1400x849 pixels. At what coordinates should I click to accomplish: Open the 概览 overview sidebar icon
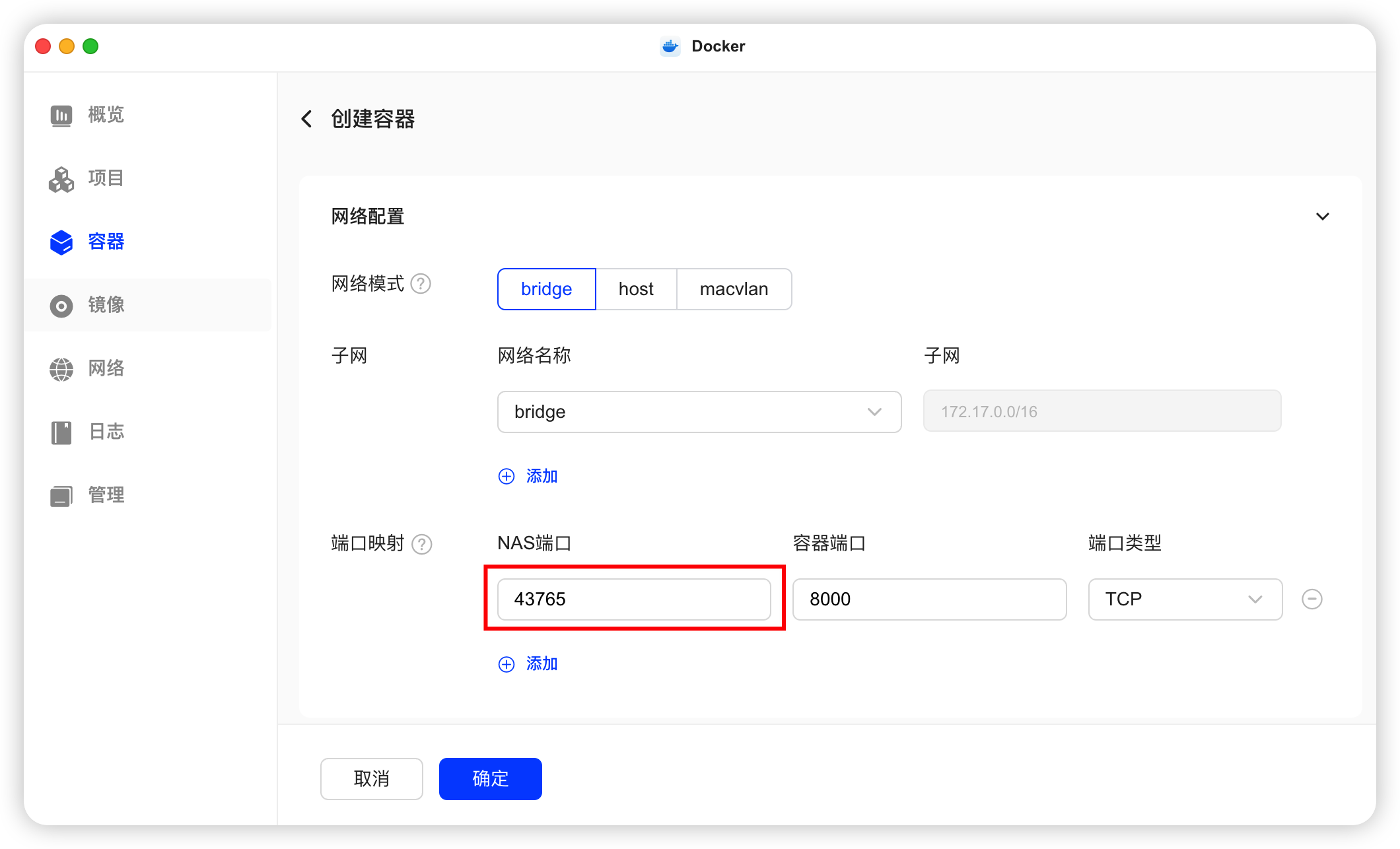coord(61,116)
